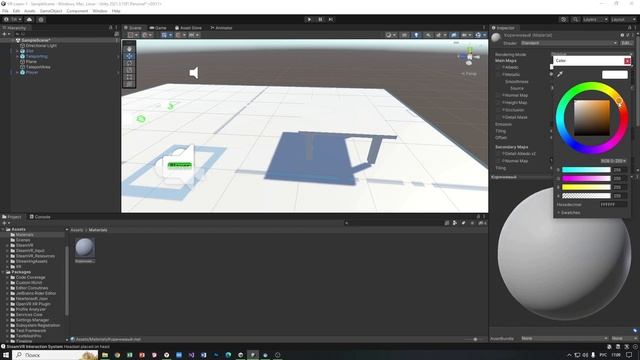Click the eyedropper in Color picker

click(x=560, y=74)
